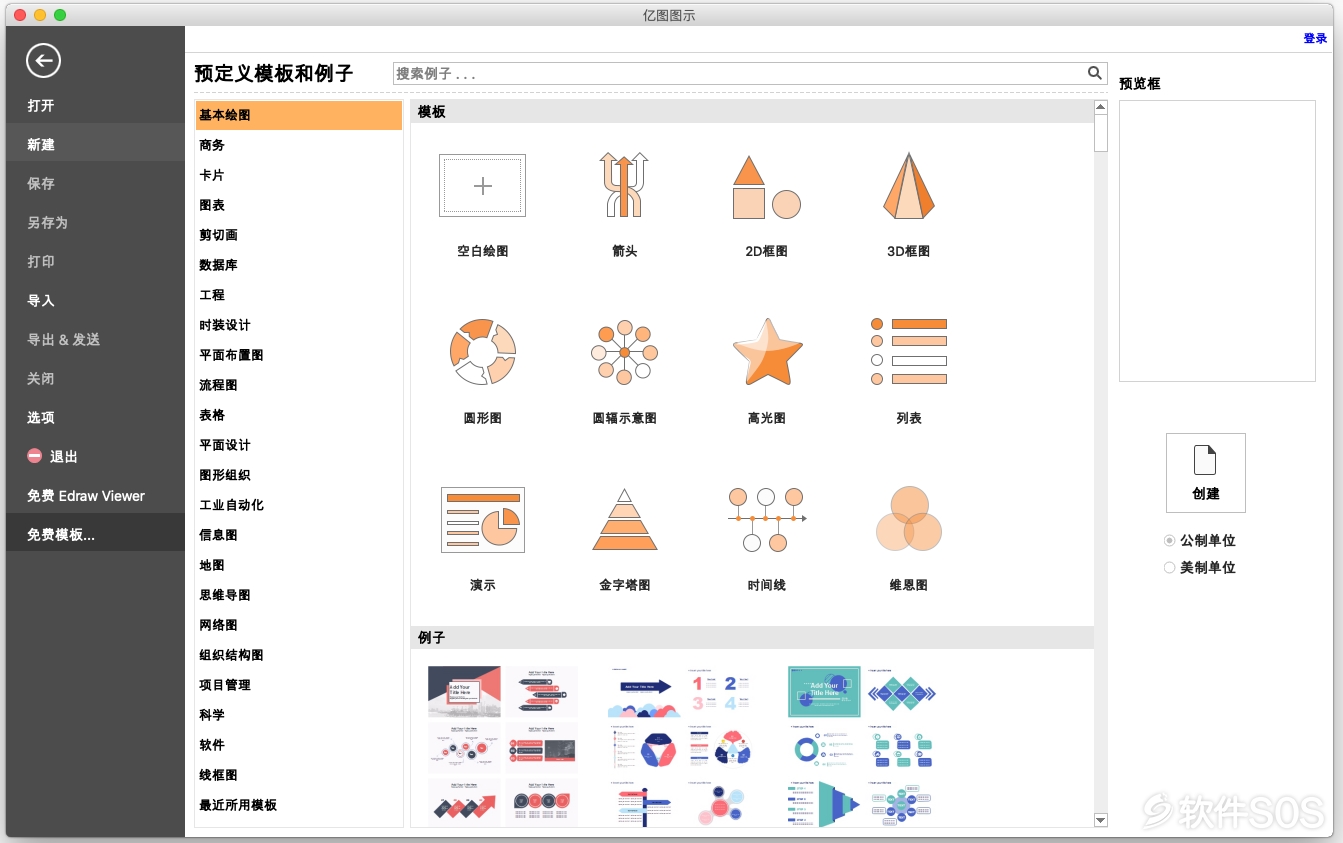Screen dimensions: 1343x843
Task: Select the 圆形图 circular chart template
Action: click(482, 352)
